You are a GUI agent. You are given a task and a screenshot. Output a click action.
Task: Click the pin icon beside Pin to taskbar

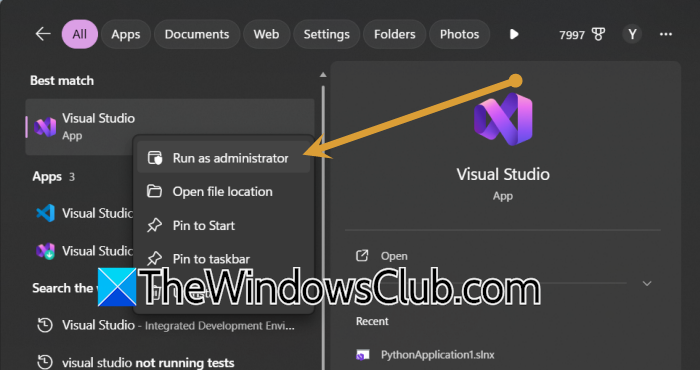pyautogui.click(x=154, y=258)
